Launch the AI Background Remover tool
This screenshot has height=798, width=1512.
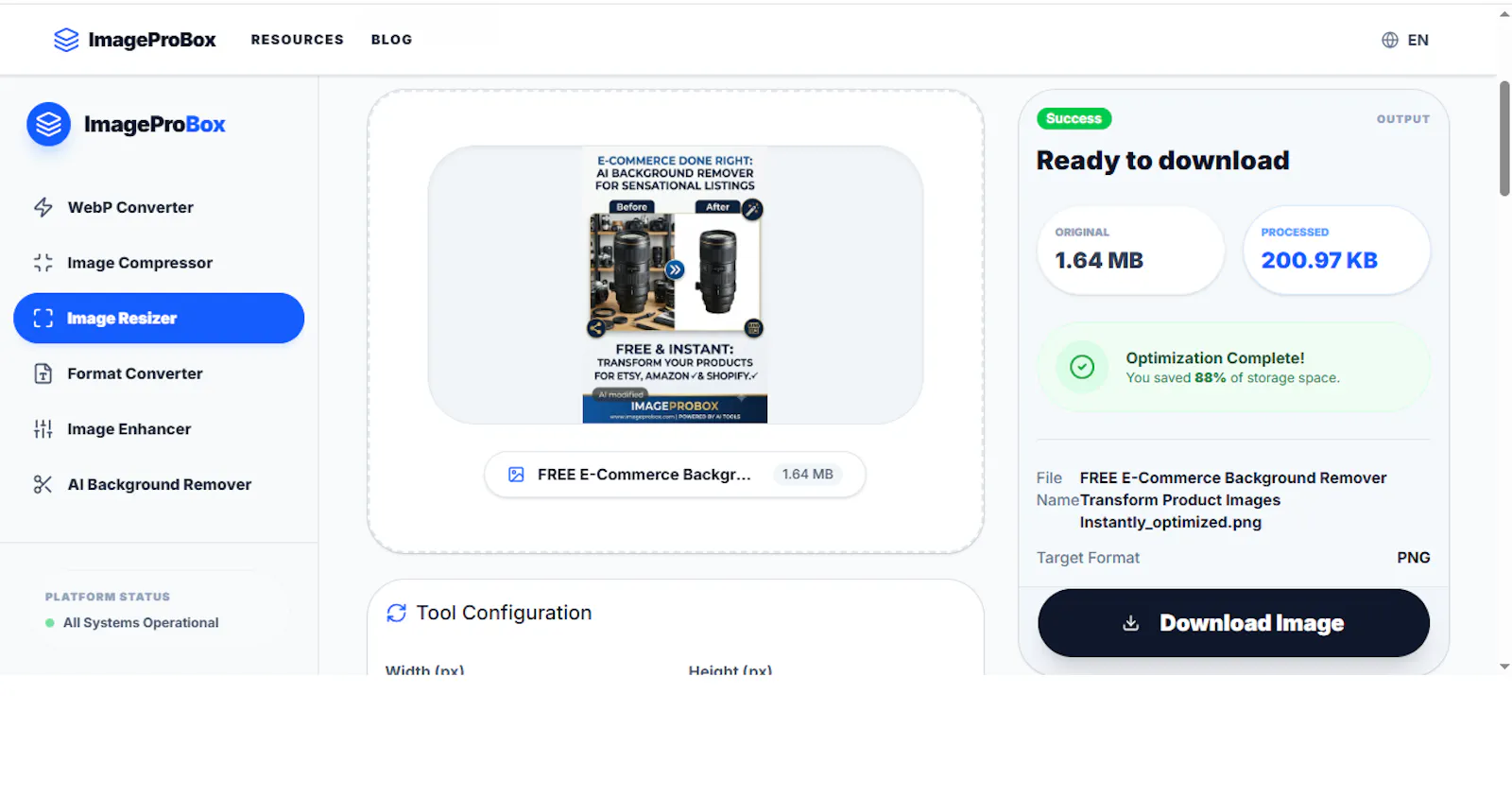[159, 485]
